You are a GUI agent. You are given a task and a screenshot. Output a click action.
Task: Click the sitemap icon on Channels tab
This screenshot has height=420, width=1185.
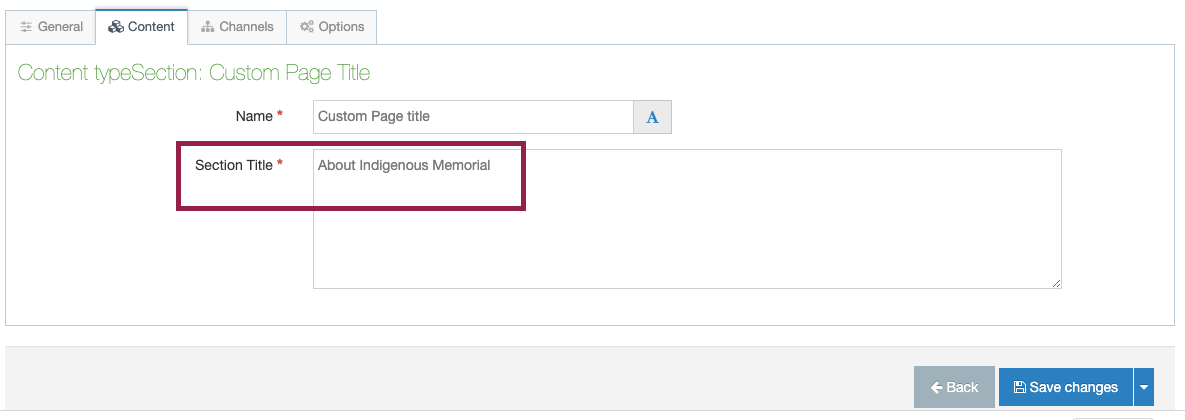click(x=208, y=26)
